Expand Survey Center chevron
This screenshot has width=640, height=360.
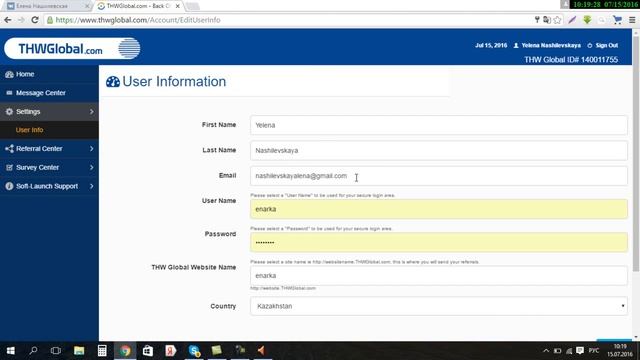pos(91,167)
